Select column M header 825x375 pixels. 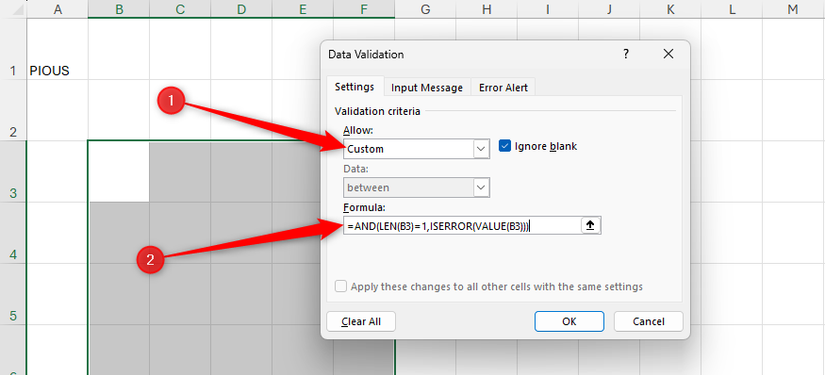tap(793, 9)
